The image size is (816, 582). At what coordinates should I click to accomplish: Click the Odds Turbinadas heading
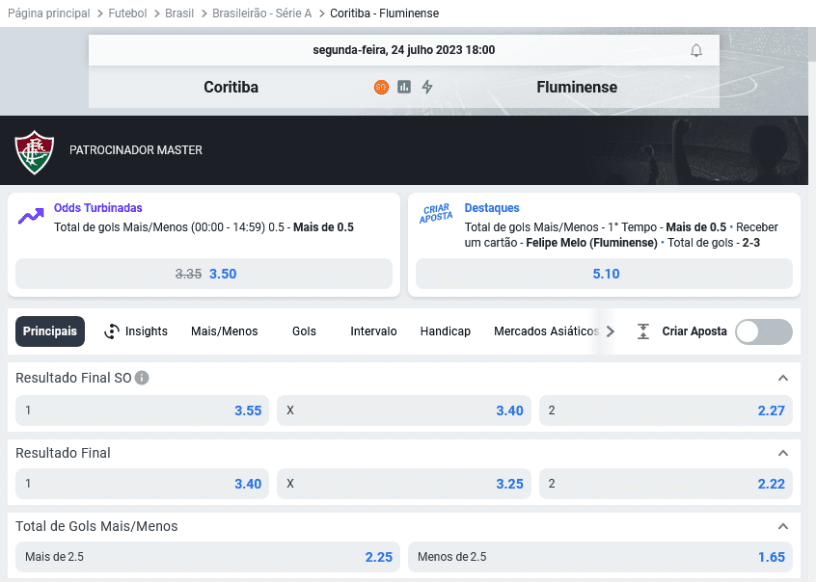pos(98,208)
